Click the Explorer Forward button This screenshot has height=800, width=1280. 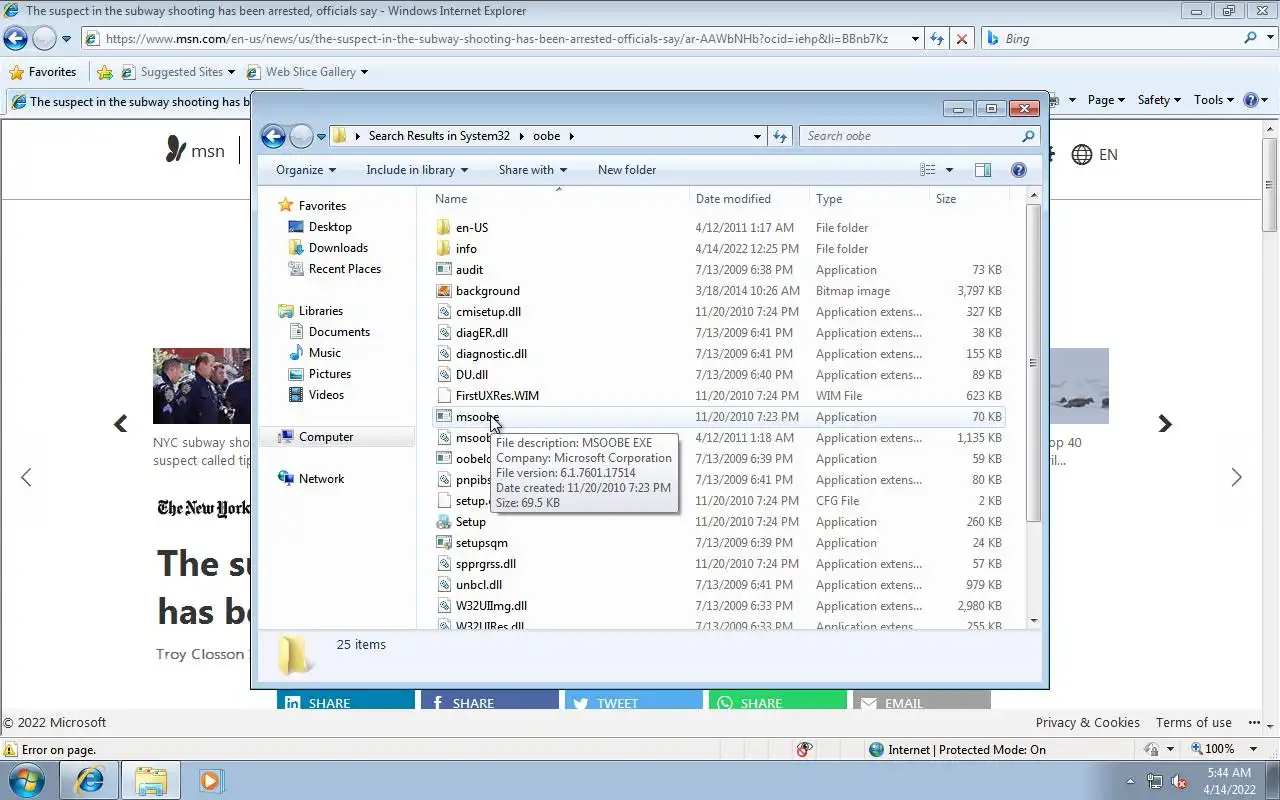pyautogui.click(x=300, y=136)
